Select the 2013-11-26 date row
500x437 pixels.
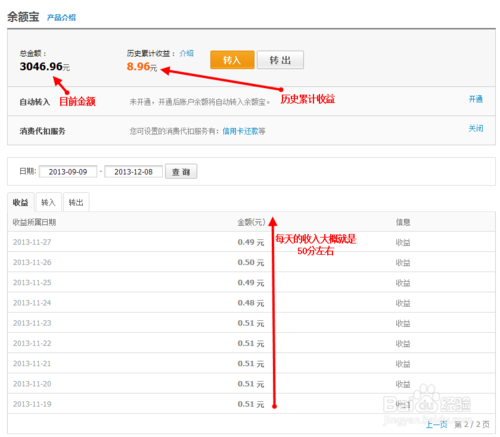[x=251, y=262]
